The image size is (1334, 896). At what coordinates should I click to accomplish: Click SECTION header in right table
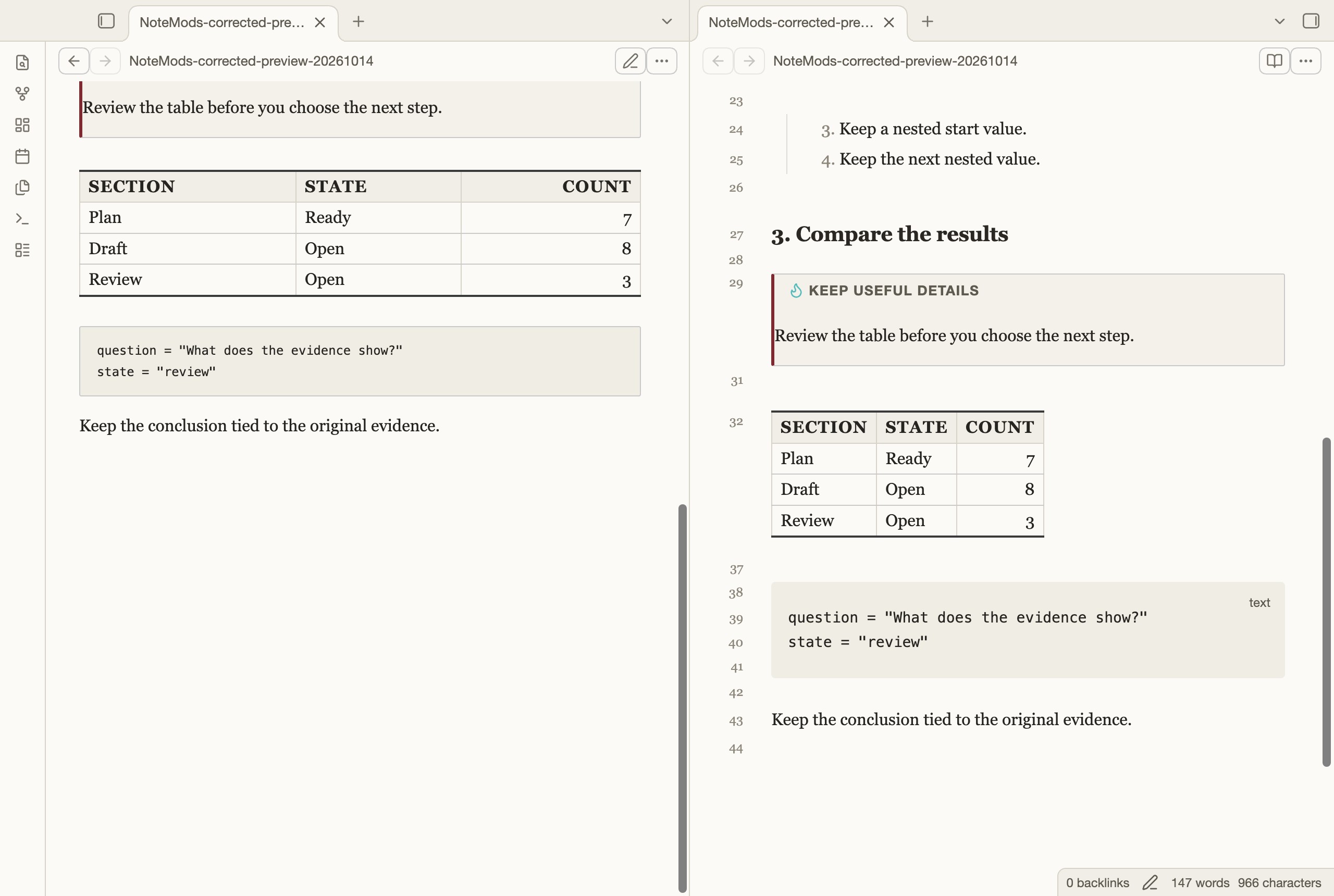824,427
